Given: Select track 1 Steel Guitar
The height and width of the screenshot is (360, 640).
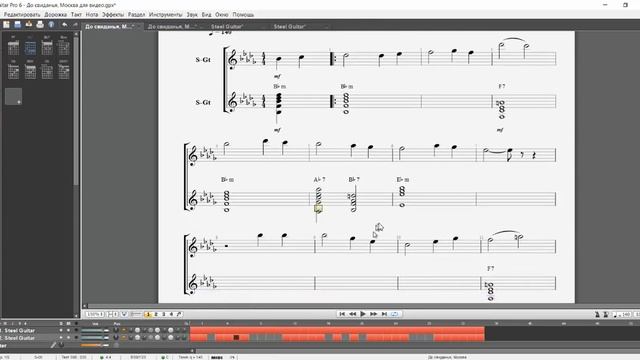Looking at the screenshot, I should tap(20, 330).
